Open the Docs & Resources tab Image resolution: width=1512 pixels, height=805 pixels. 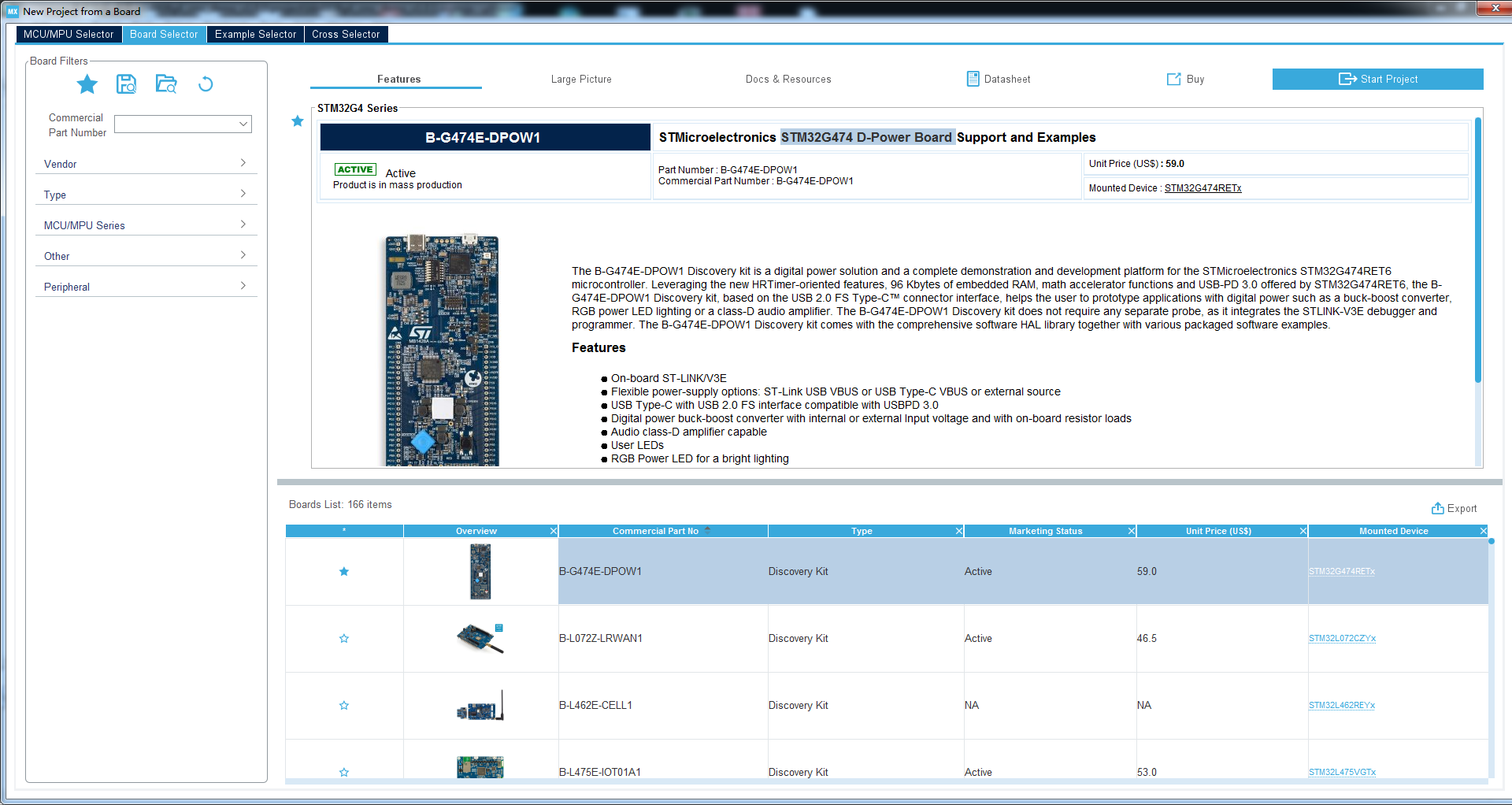point(788,79)
